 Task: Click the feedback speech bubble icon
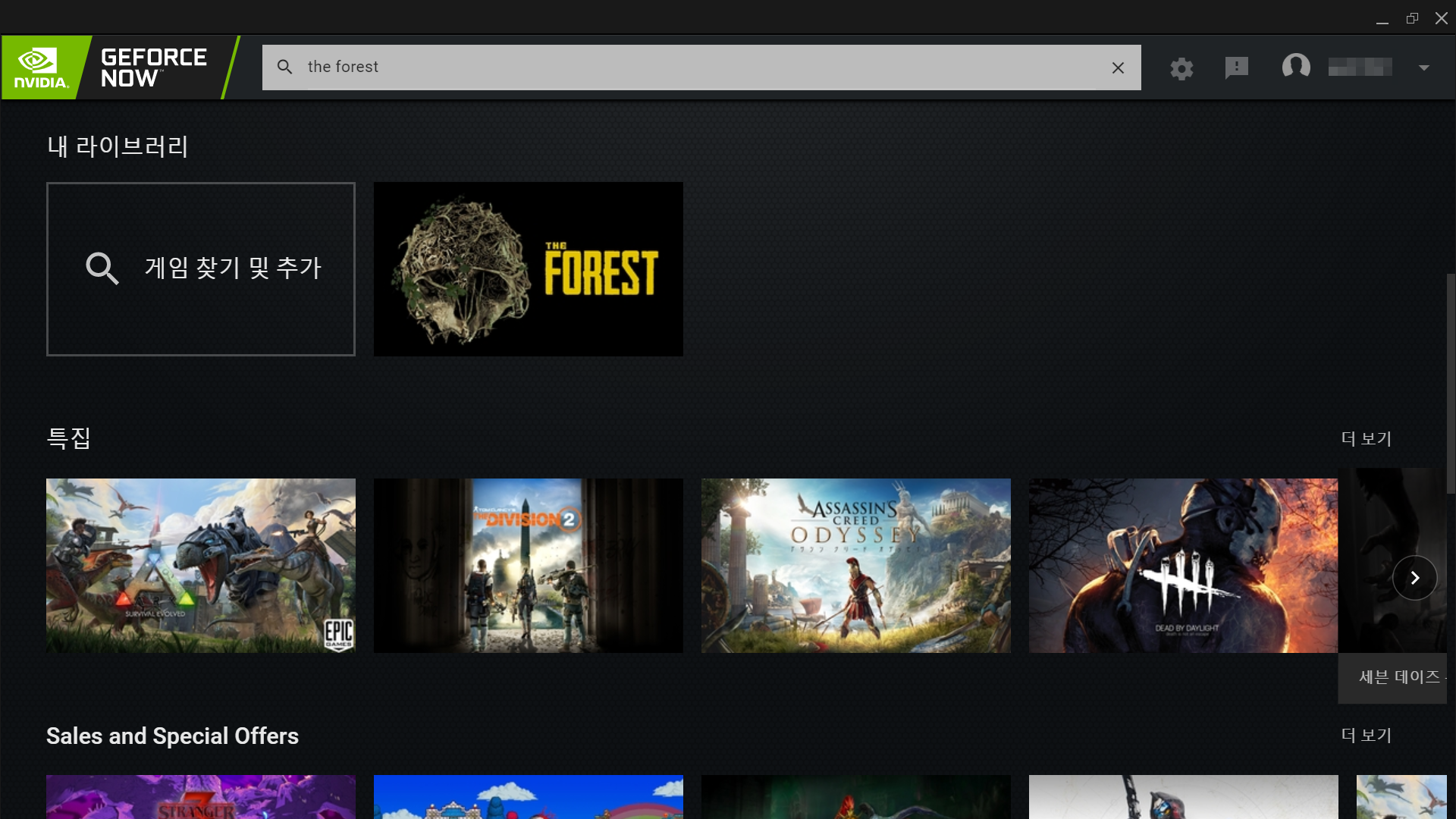tap(1236, 67)
